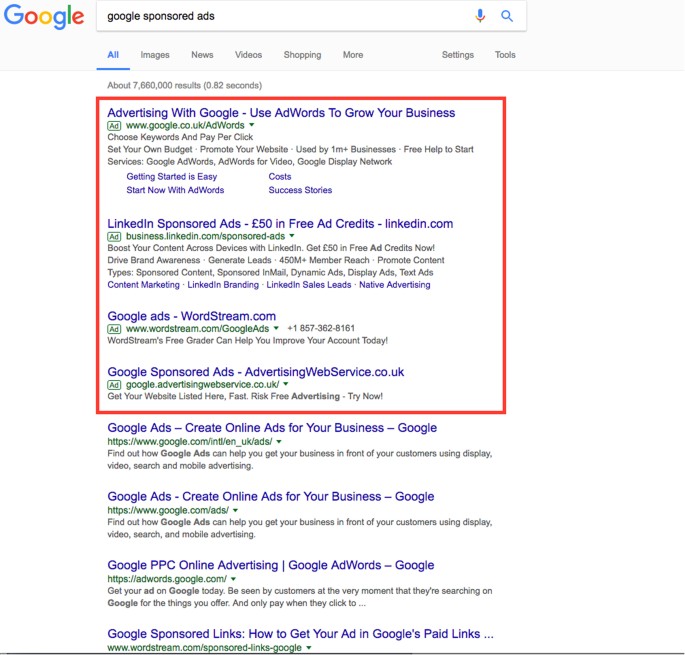Open search Tools
685x655 pixels.
pos(505,55)
